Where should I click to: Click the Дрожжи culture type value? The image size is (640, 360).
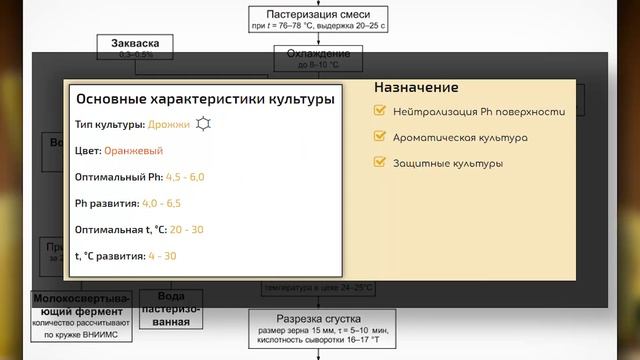coord(169,124)
